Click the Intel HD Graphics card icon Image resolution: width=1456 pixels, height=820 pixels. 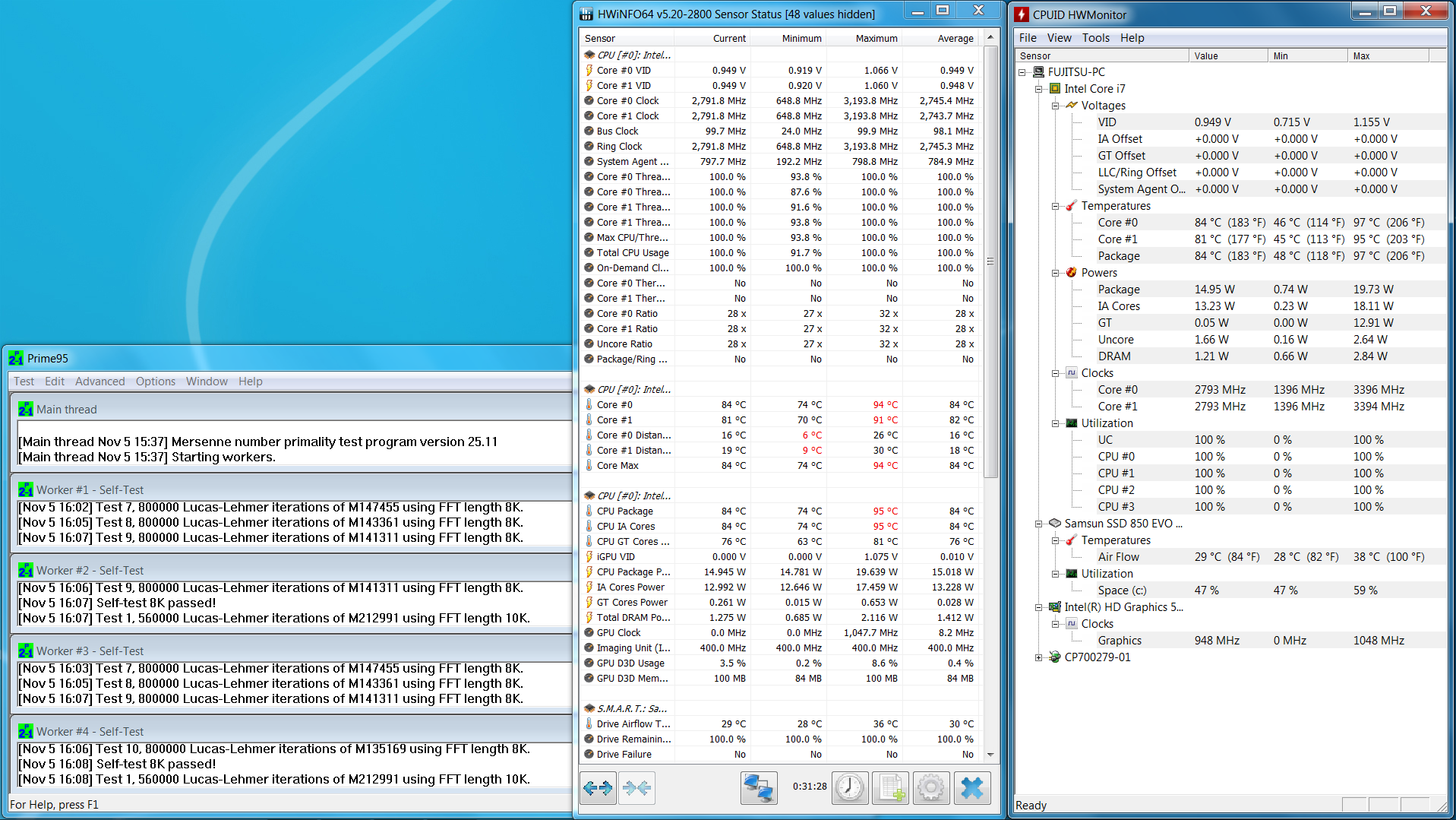tap(1055, 607)
